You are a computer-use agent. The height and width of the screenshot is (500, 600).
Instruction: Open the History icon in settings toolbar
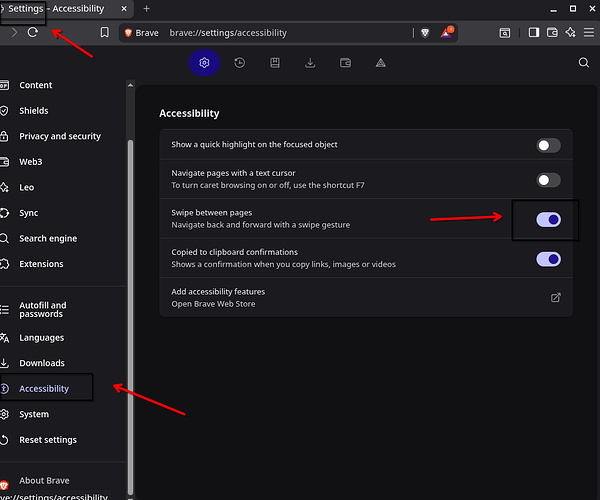pos(240,63)
